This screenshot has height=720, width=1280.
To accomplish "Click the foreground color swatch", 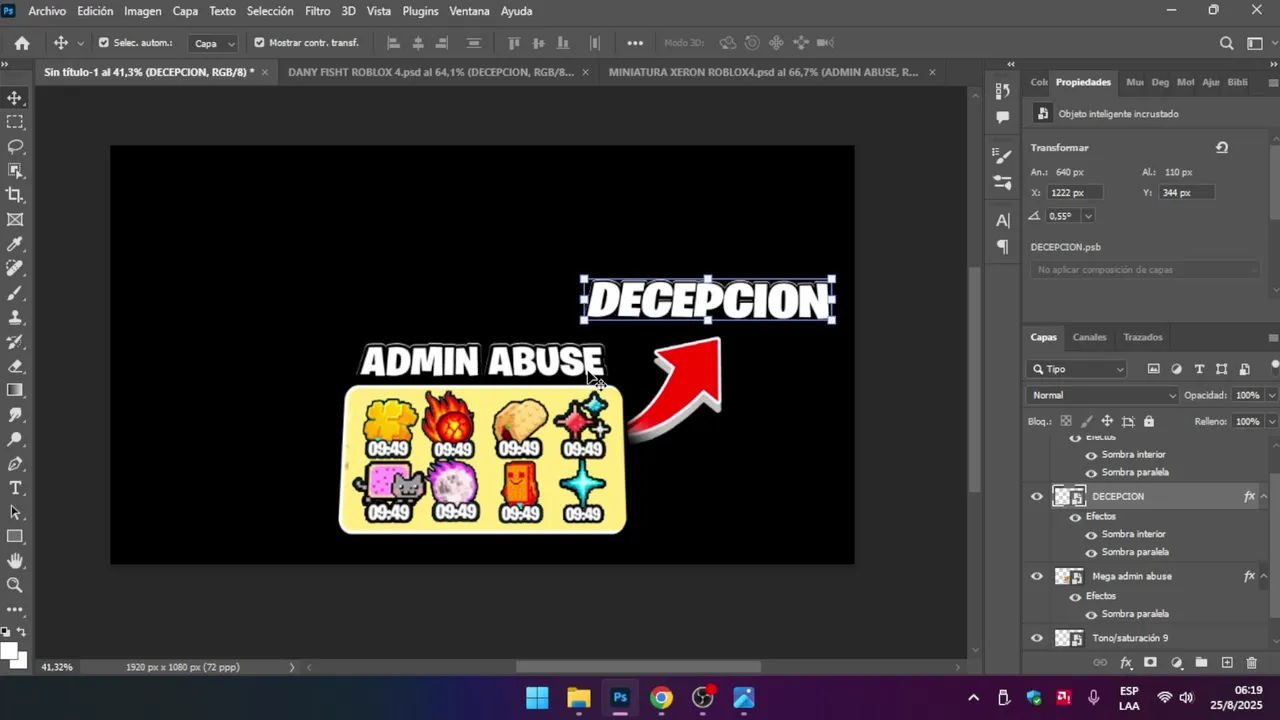I will pos(9,652).
